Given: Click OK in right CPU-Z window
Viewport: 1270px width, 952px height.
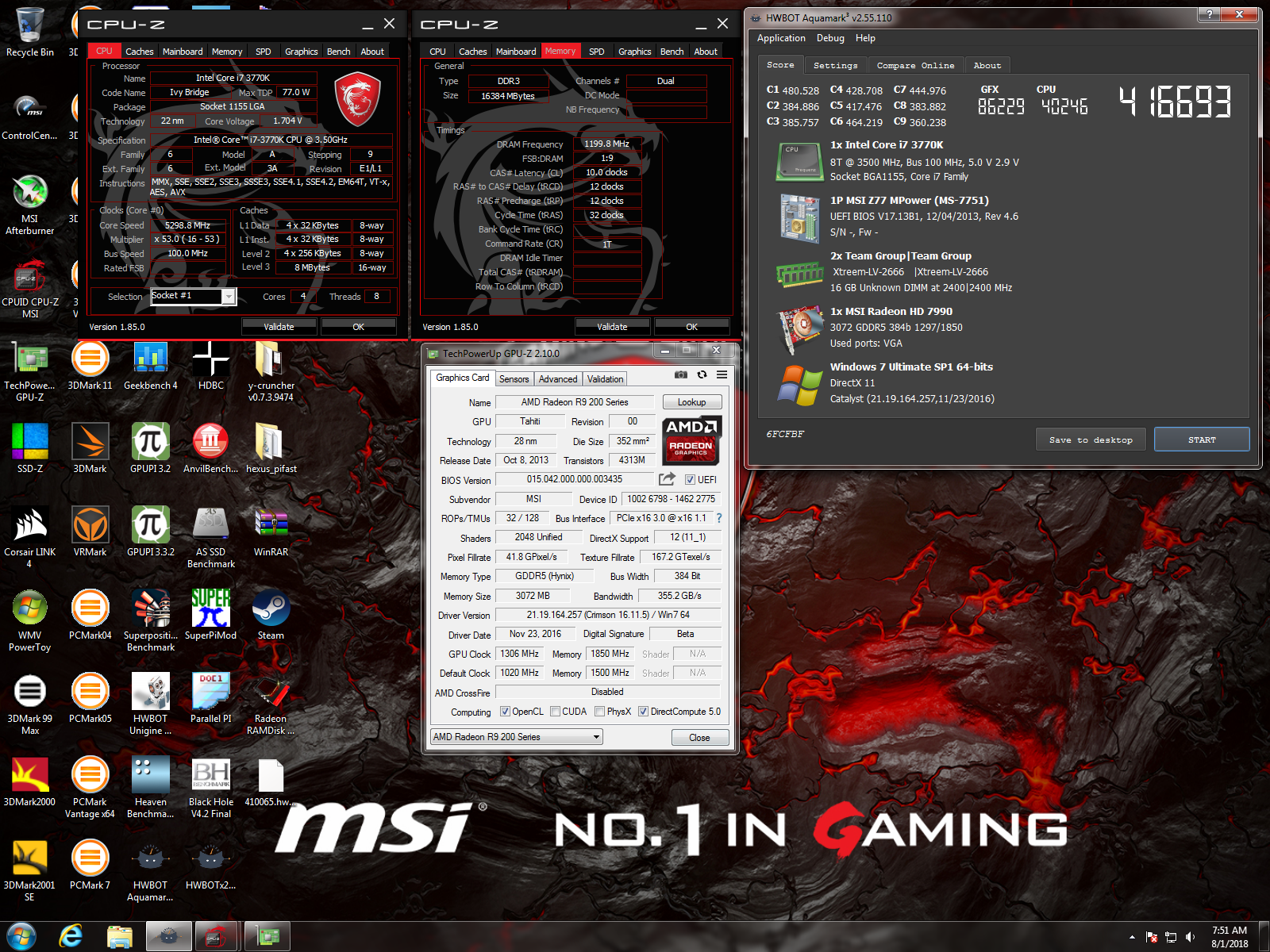Looking at the screenshot, I should [x=691, y=327].
